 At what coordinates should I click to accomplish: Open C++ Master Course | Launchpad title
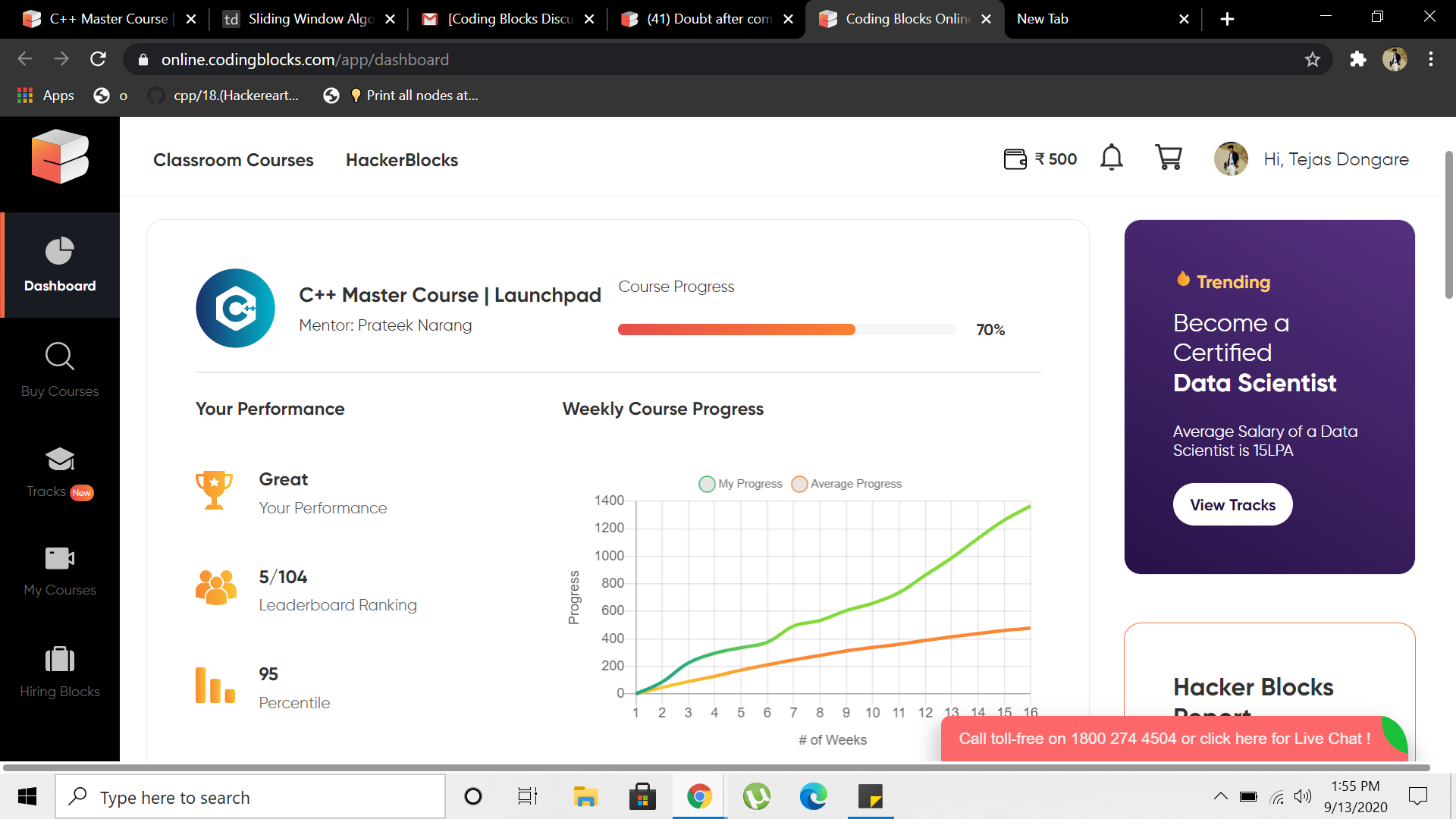coord(450,295)
